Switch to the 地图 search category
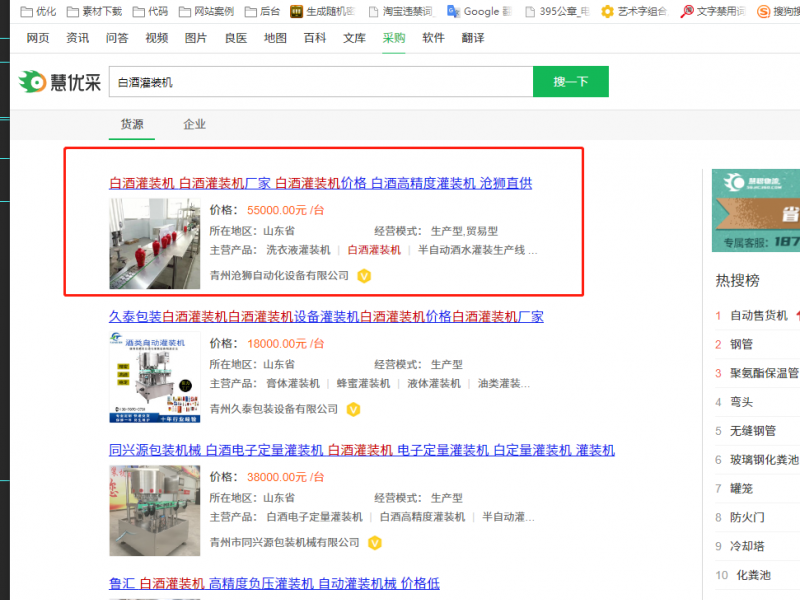This screenshot has height=600, width=800. coord(275,38)
